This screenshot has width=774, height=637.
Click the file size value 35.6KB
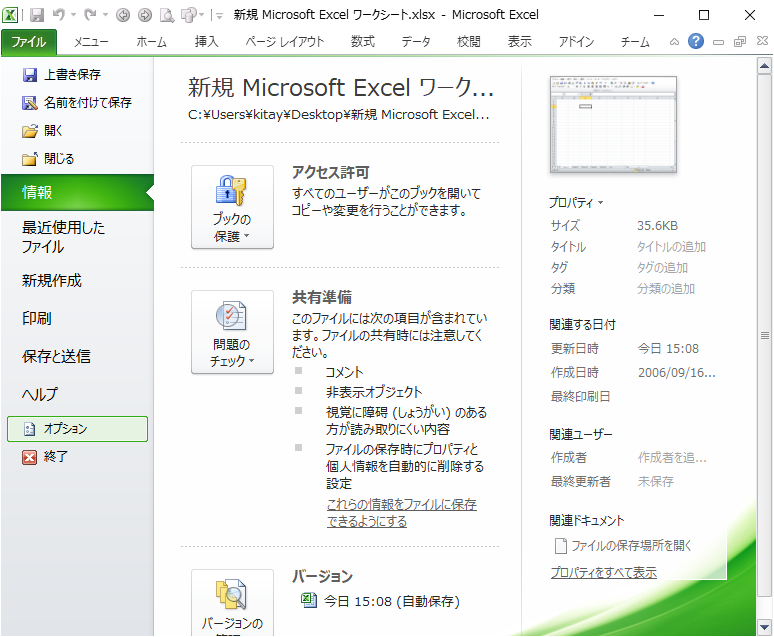click(657, 226)
